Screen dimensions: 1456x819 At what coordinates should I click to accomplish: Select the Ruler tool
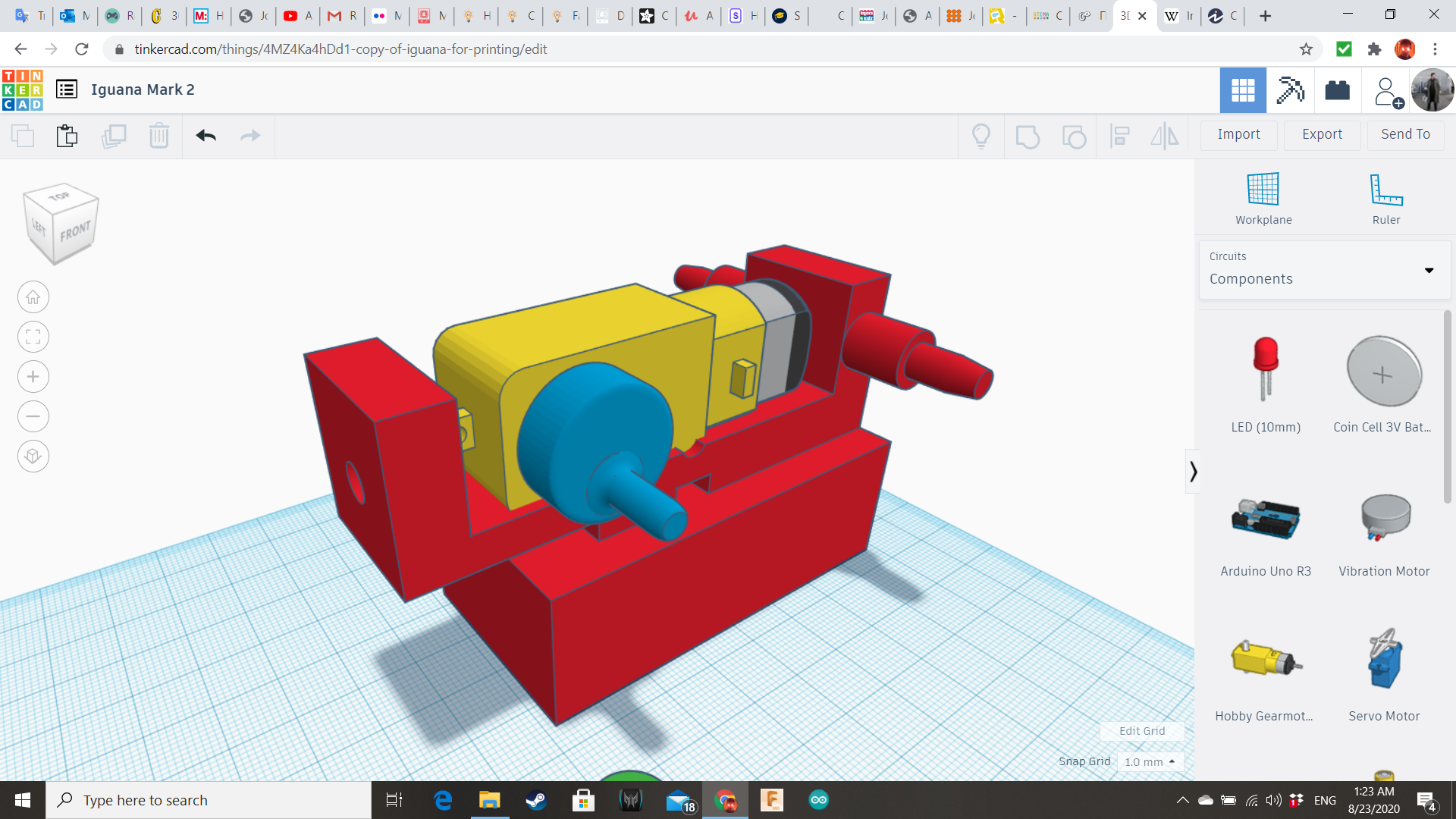tap(1385, 190)
